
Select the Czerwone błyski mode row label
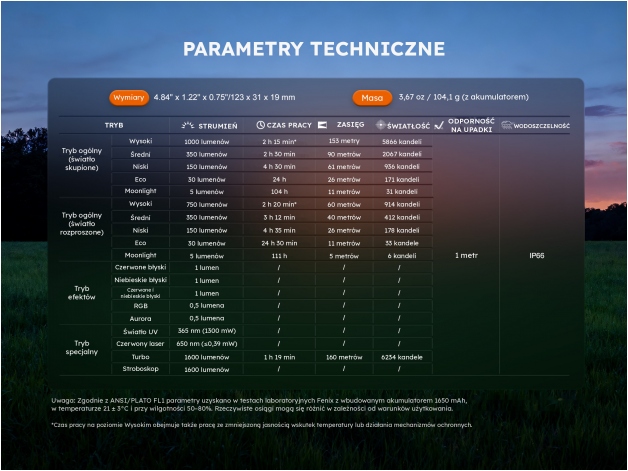140,267
